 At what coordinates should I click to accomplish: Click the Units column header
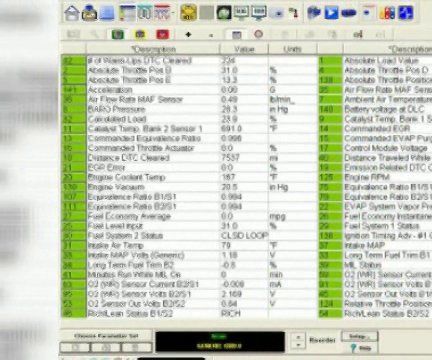pyautogui.click(x=292, y=49)
